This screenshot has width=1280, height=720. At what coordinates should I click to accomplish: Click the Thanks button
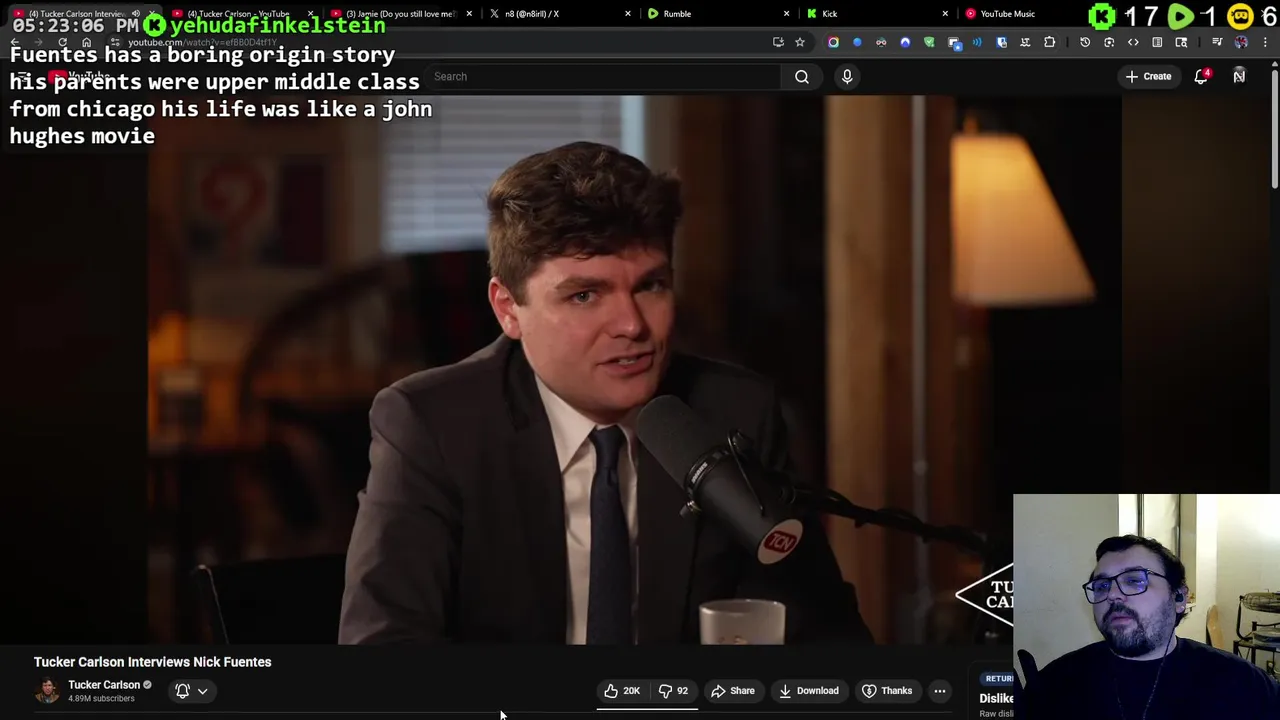[887, 691]
